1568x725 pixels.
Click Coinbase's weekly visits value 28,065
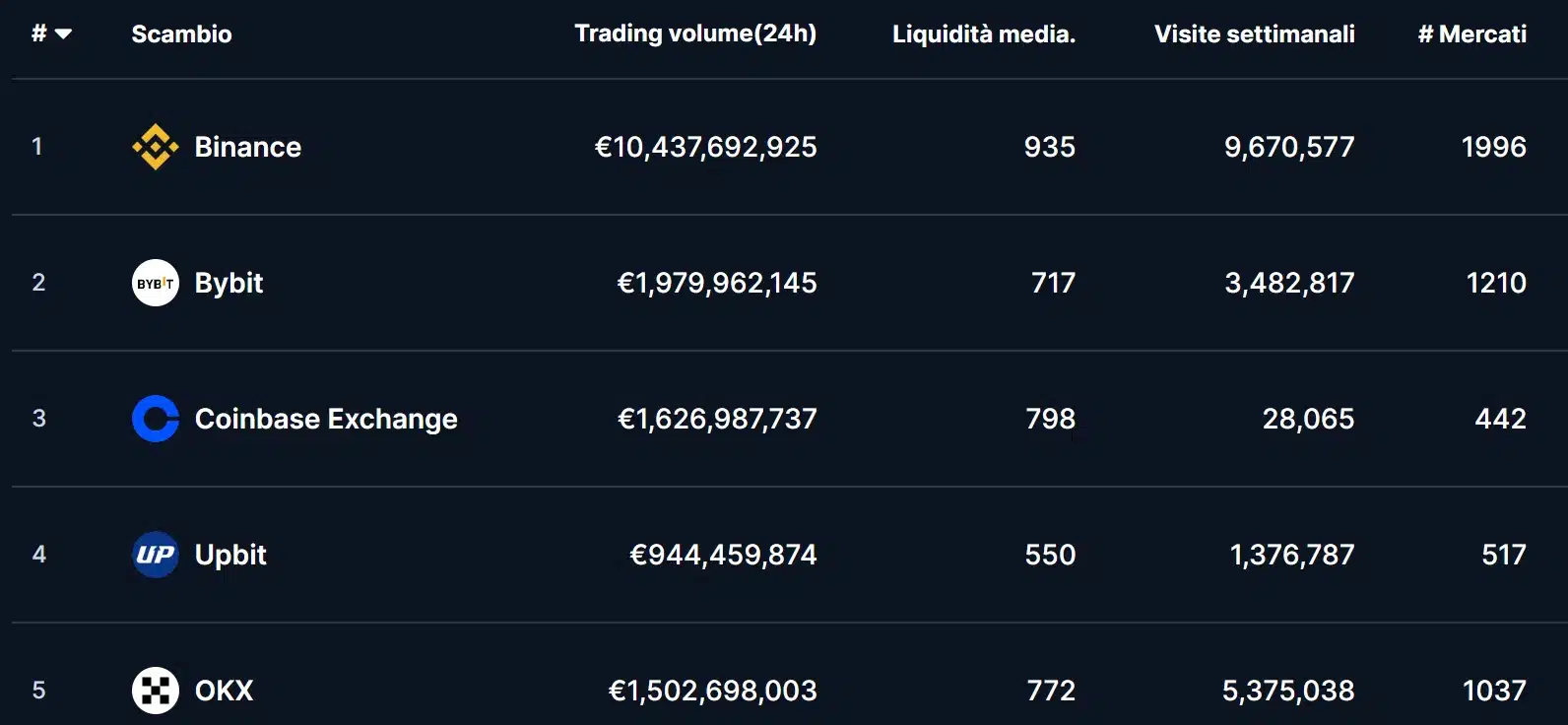1308,419
